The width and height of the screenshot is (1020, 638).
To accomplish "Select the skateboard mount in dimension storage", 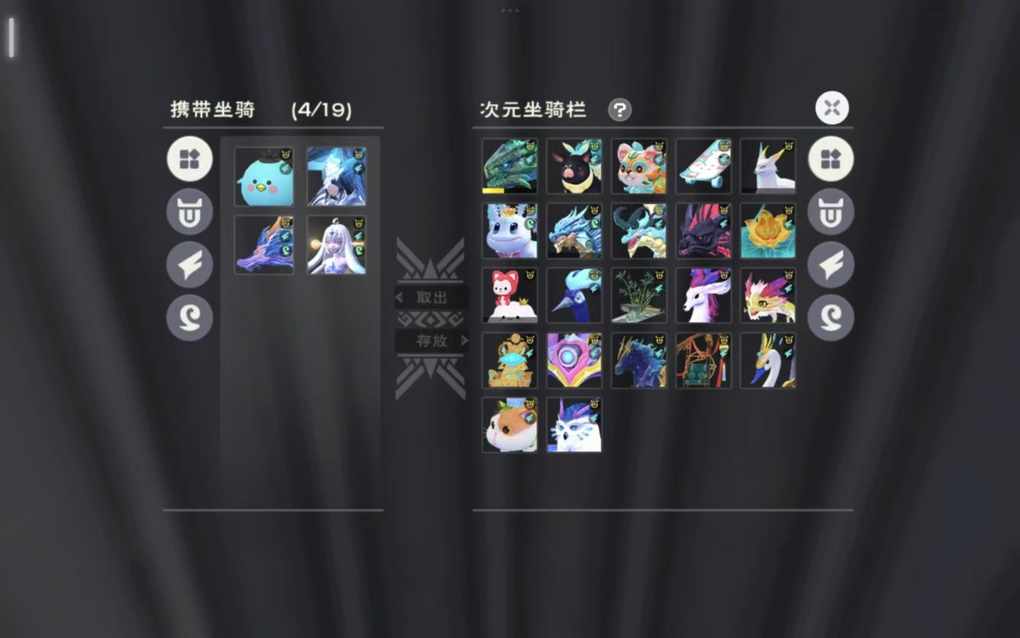I will 704,166.
